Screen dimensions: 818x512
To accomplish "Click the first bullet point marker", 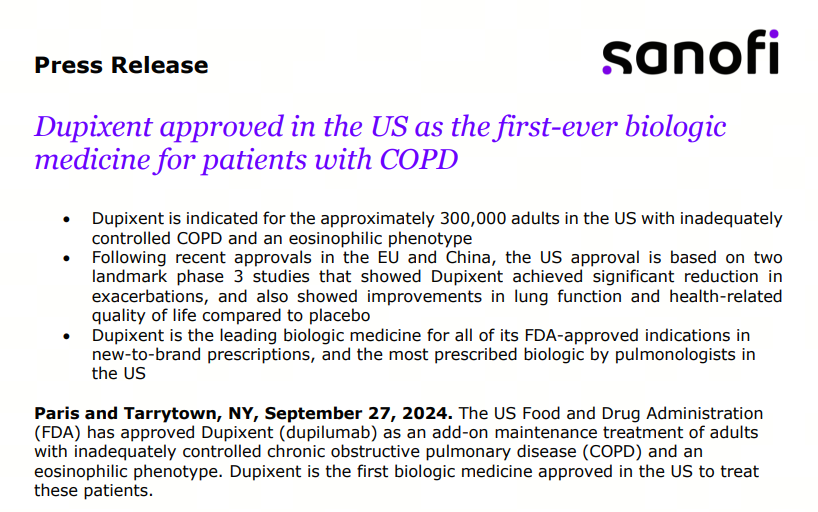I will pyautogui.click(x=66, y=219).
